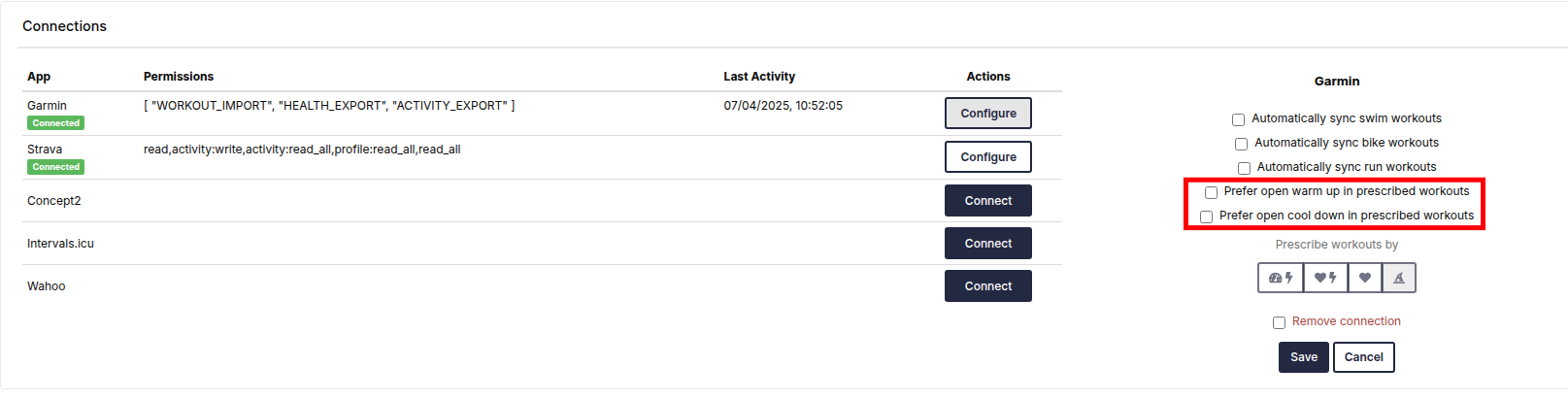Save the Garmin settings
Image resolution: width=1568 pixels, height=400 pixels.
pyautogui.click(x=1303, y=357)
